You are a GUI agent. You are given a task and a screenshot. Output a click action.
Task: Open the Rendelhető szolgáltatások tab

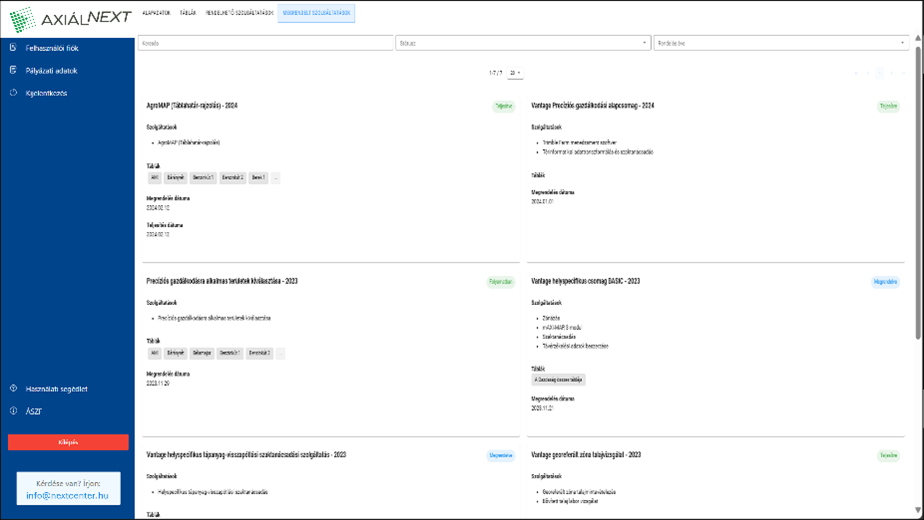pyautogui.click(x=239, y=13)
